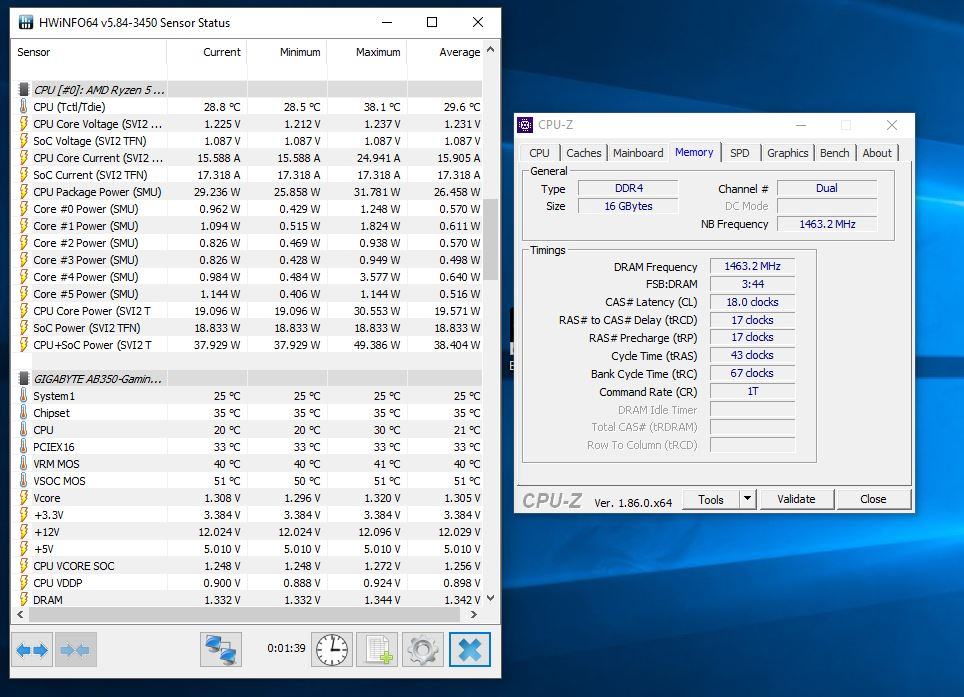Click the thermometer icon beside PCIEX16
Image resolution: width=964 pixels, height=697 pixels.
[x=23, y=447]
